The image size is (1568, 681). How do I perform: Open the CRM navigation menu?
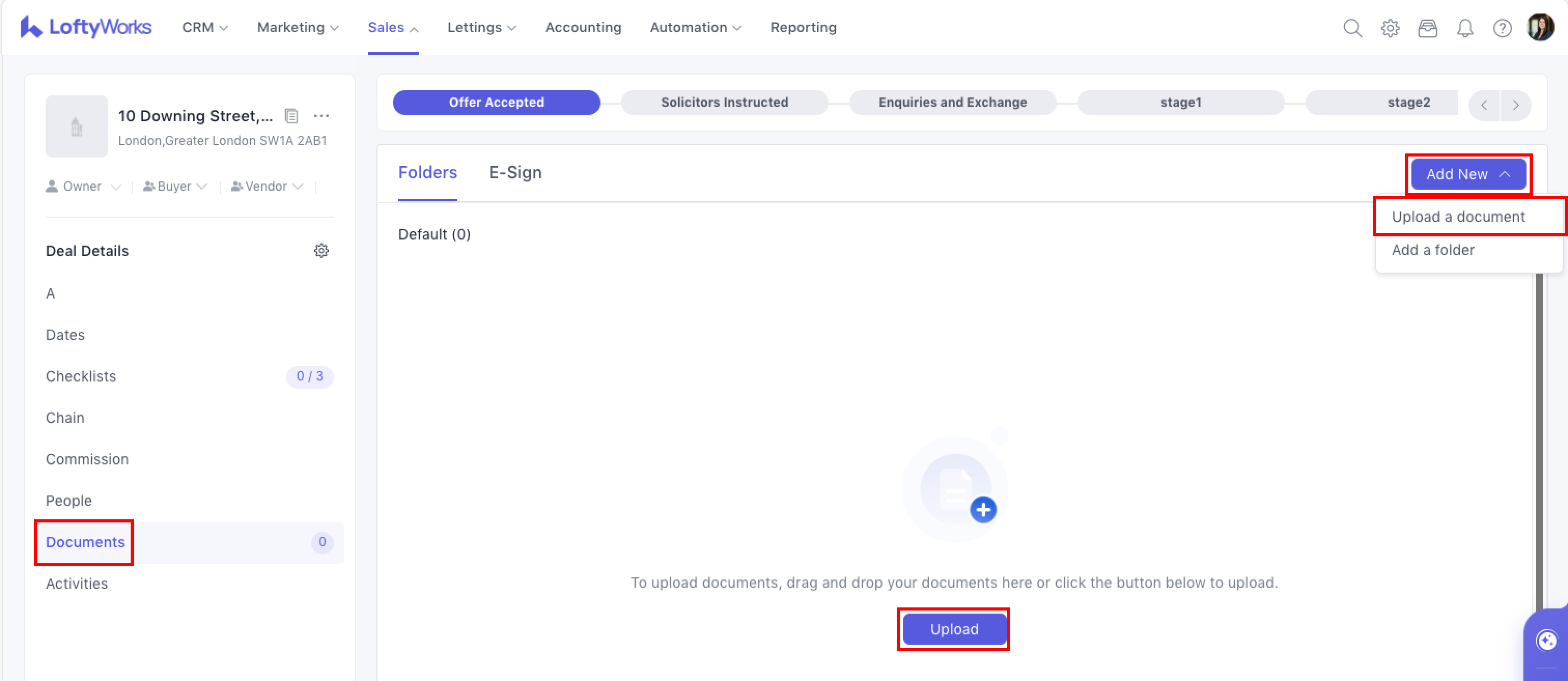[x=205, y=27]
